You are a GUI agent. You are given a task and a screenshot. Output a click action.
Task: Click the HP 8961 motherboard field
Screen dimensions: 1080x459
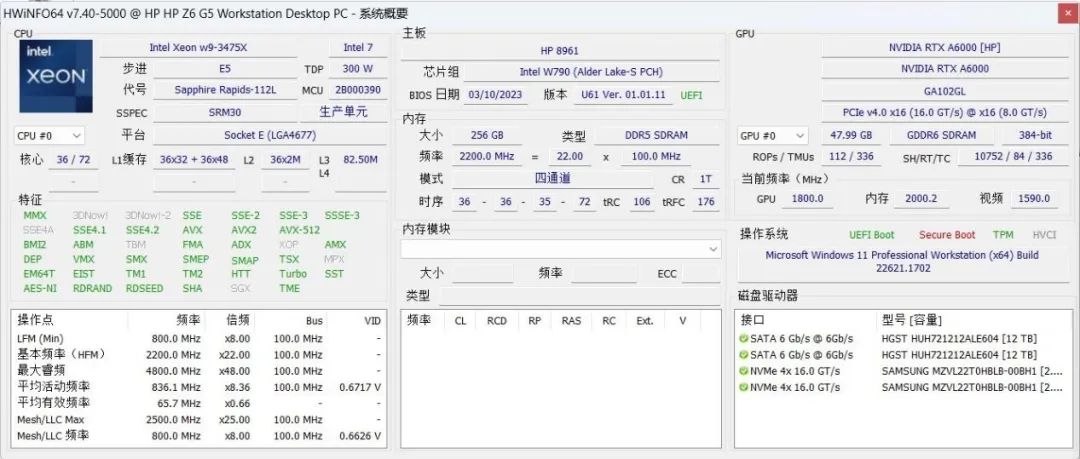(560, 51)
